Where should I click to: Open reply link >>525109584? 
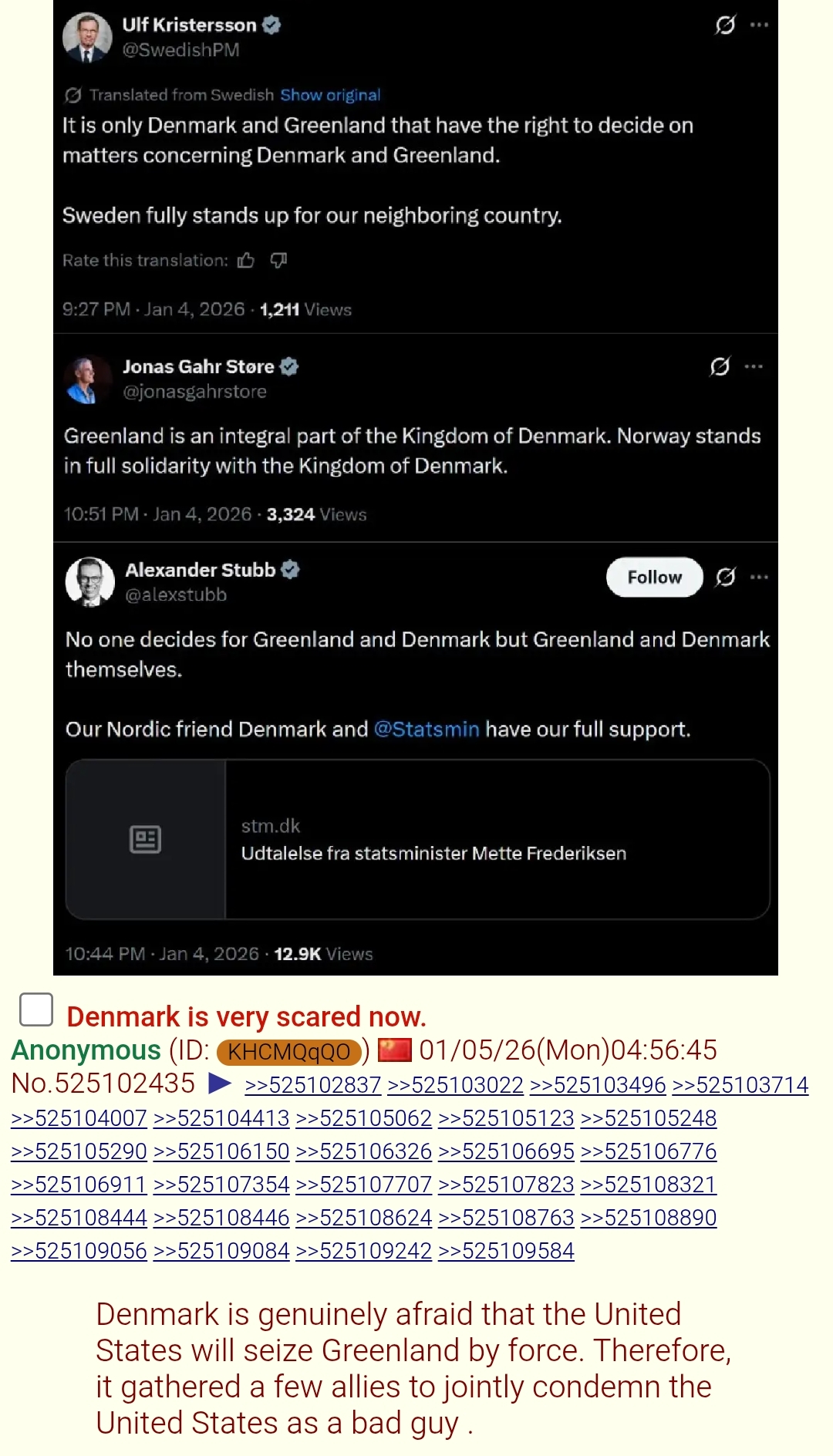(506, 1251)
